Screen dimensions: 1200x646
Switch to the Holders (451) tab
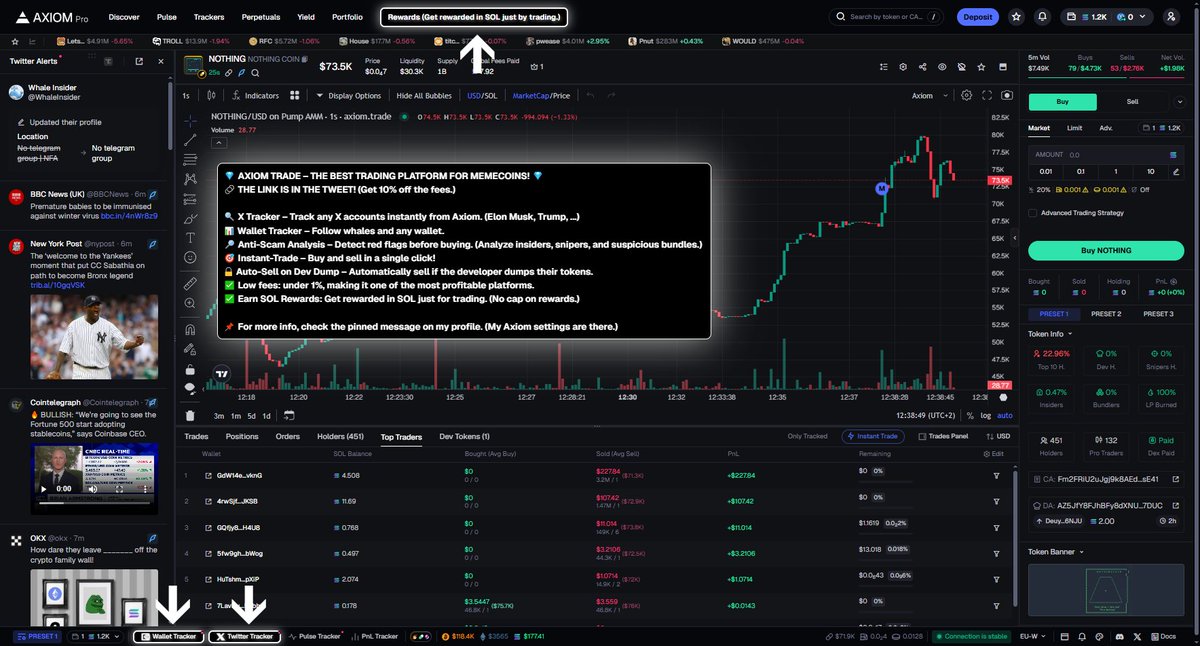click(340, 437)
